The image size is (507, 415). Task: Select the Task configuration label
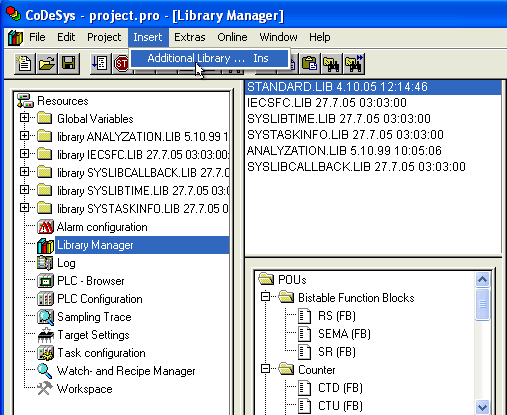pos(101,353)
